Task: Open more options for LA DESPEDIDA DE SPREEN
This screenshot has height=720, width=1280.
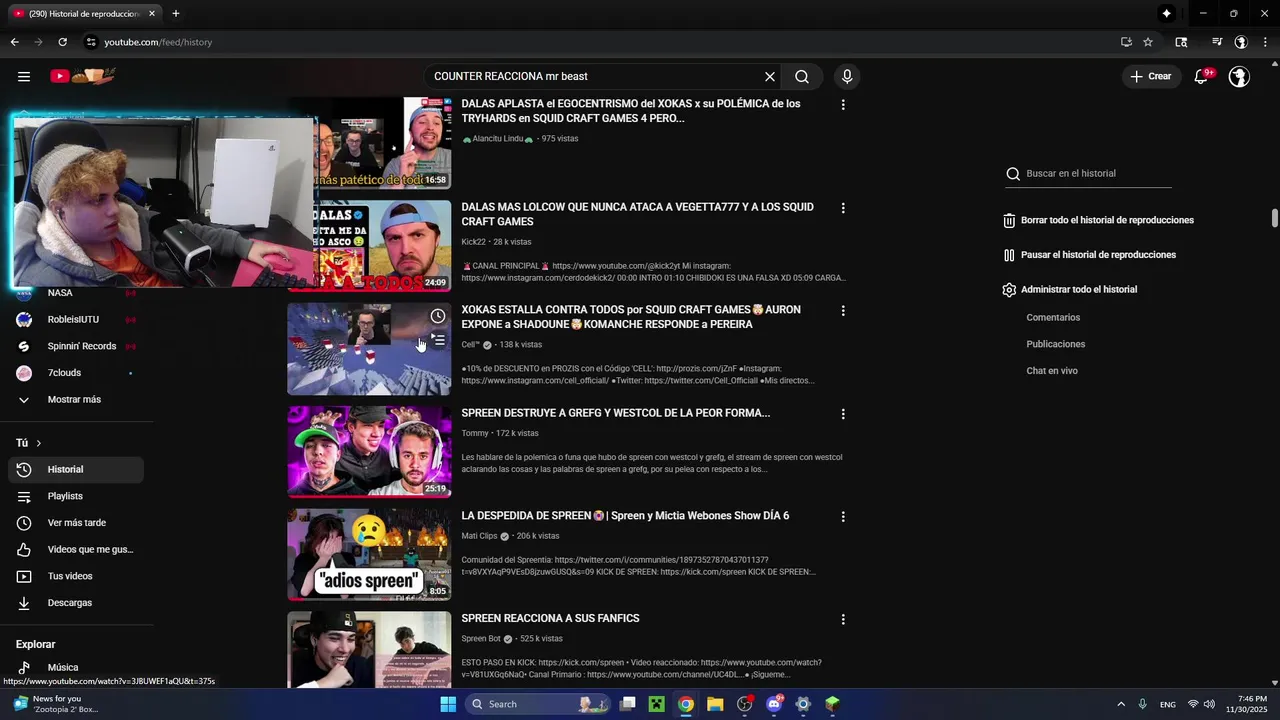Action: coord(843,517)
